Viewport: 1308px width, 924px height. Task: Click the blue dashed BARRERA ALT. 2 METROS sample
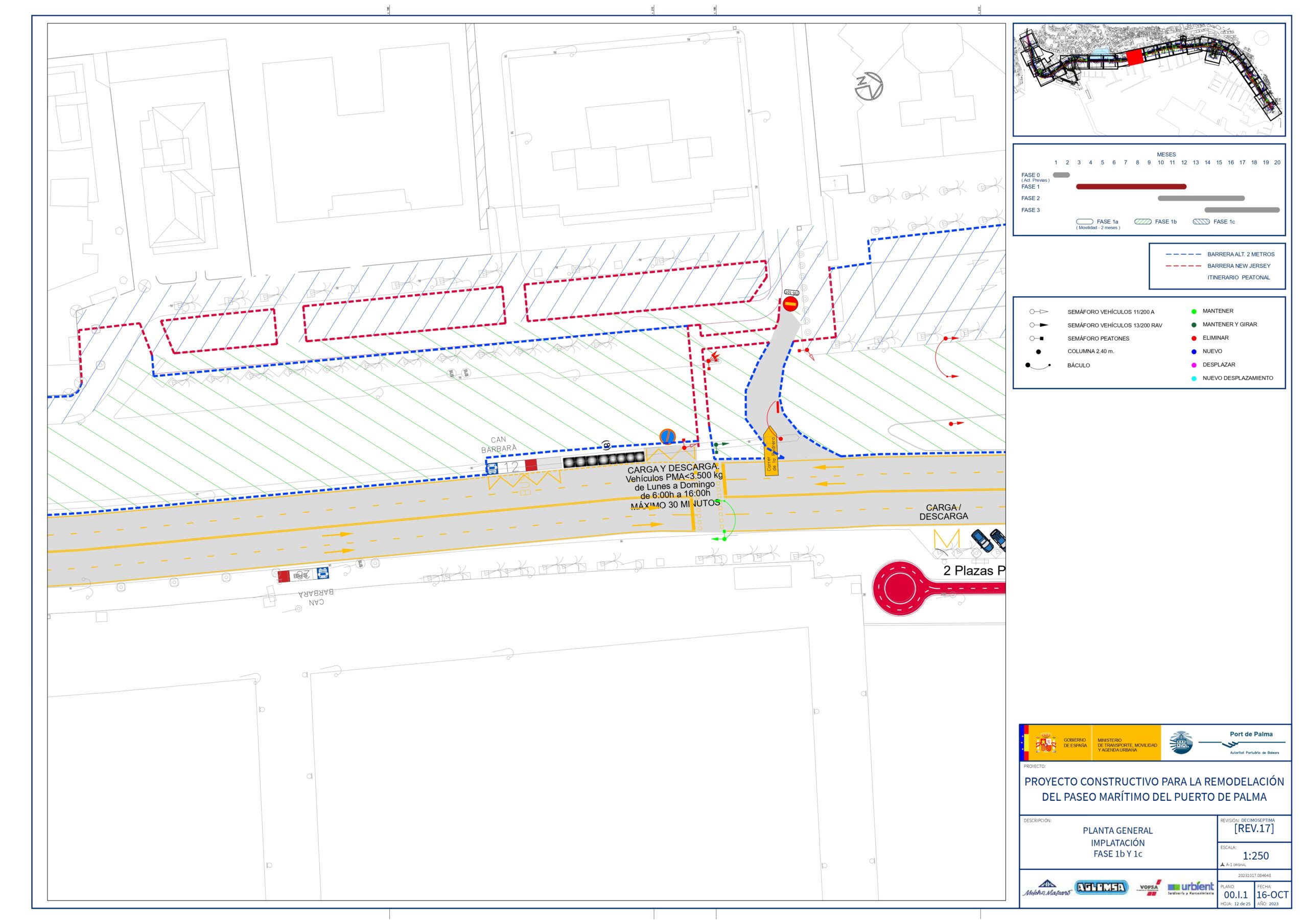[1183, 255]
